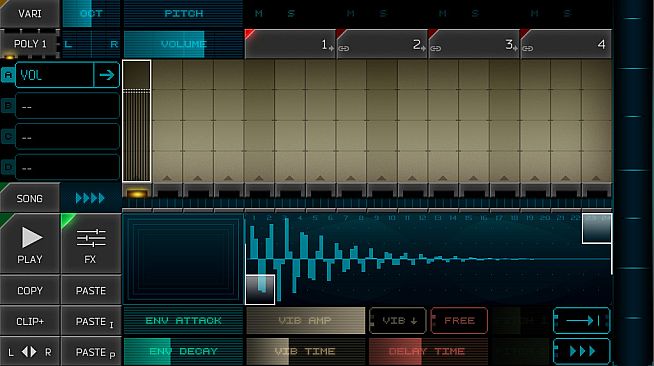Select pattern block 4
The height and width of the screenshot is (366, 654).
pyautogui.click(x=566, y=44)
